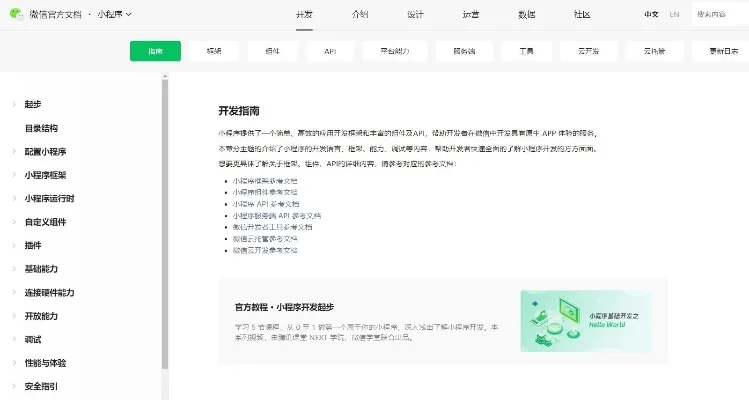Click the sidebar vertical scrollbar
The width and height of the screenshot is (749, 400).
[165, 224]
